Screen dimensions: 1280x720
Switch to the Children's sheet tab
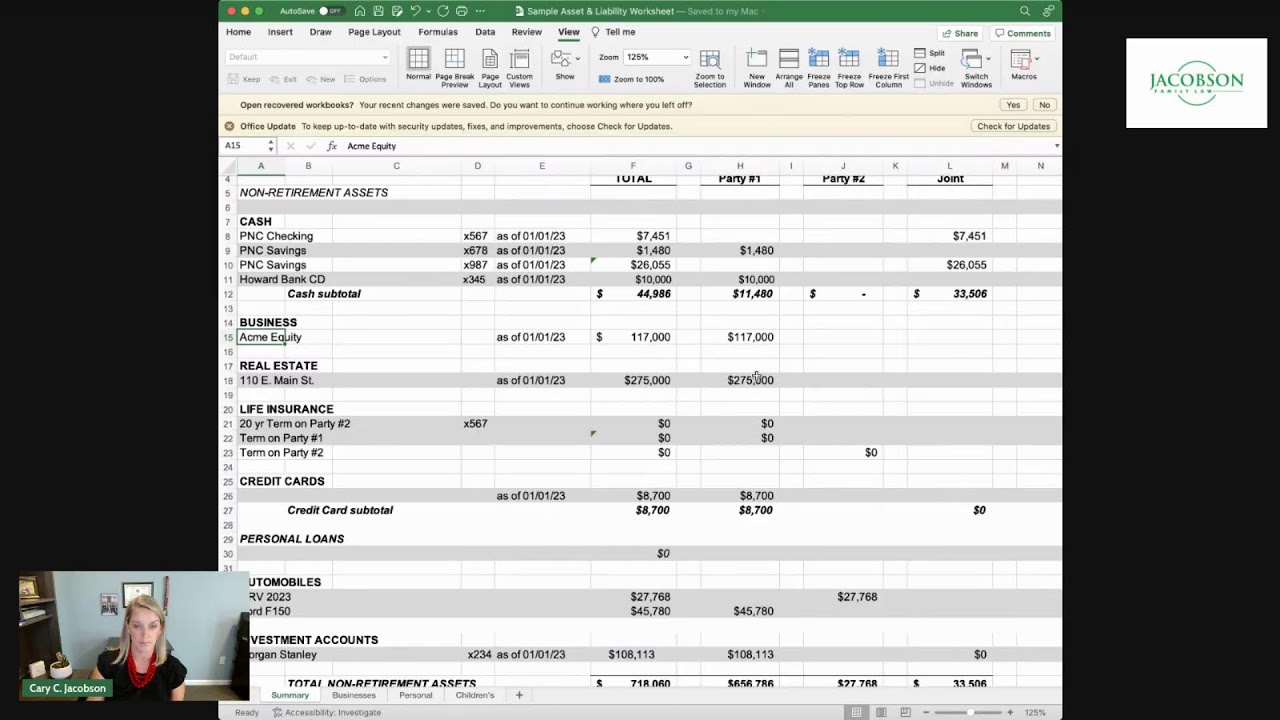tap(475, 695)
